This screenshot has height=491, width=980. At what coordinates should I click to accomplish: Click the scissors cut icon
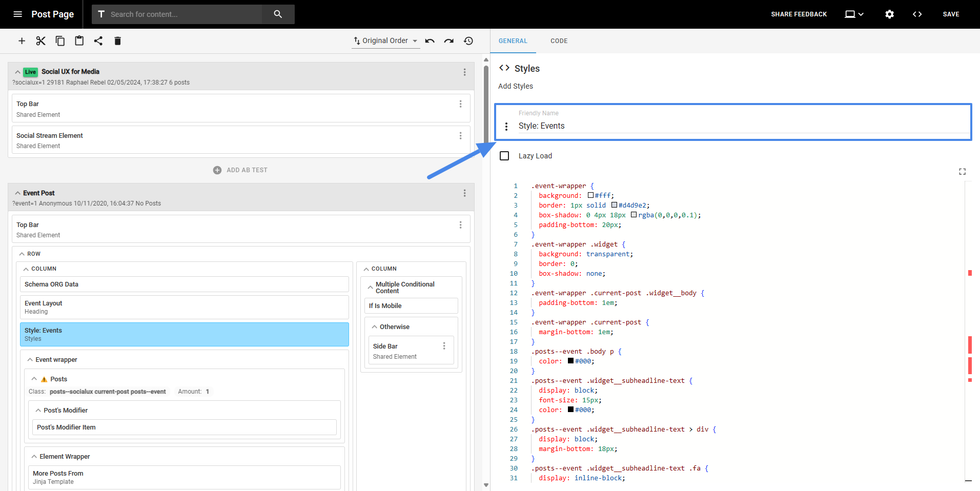41,41
